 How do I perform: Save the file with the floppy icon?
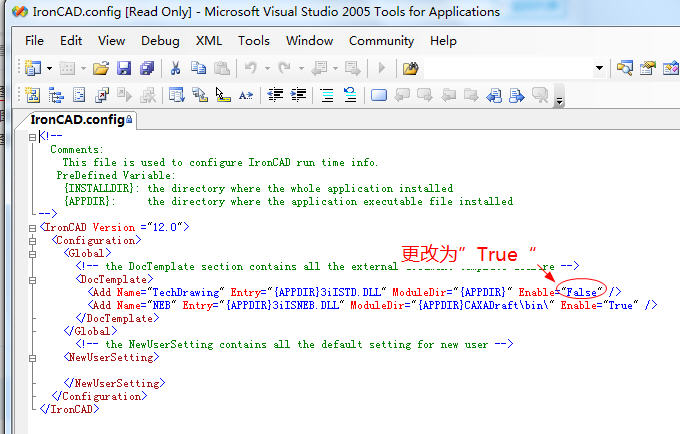pos(124,68)
